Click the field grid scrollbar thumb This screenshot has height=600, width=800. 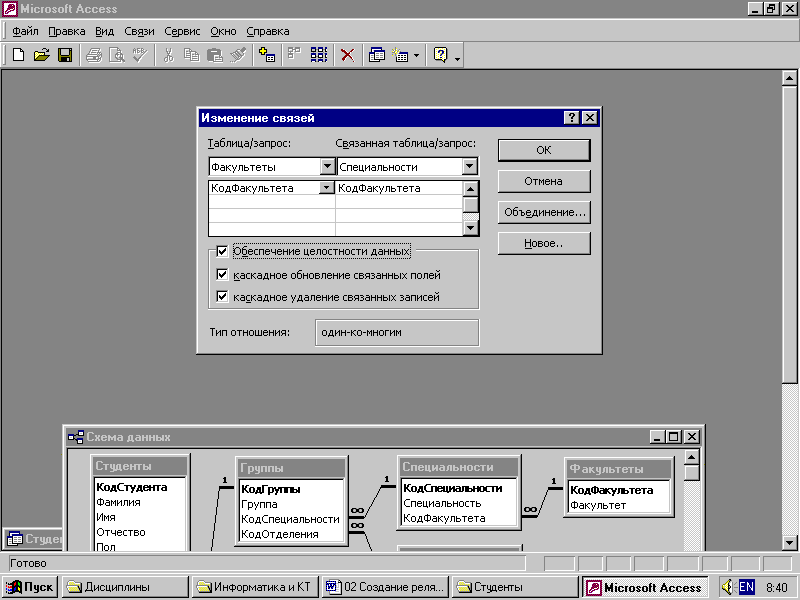coord(470,204)
